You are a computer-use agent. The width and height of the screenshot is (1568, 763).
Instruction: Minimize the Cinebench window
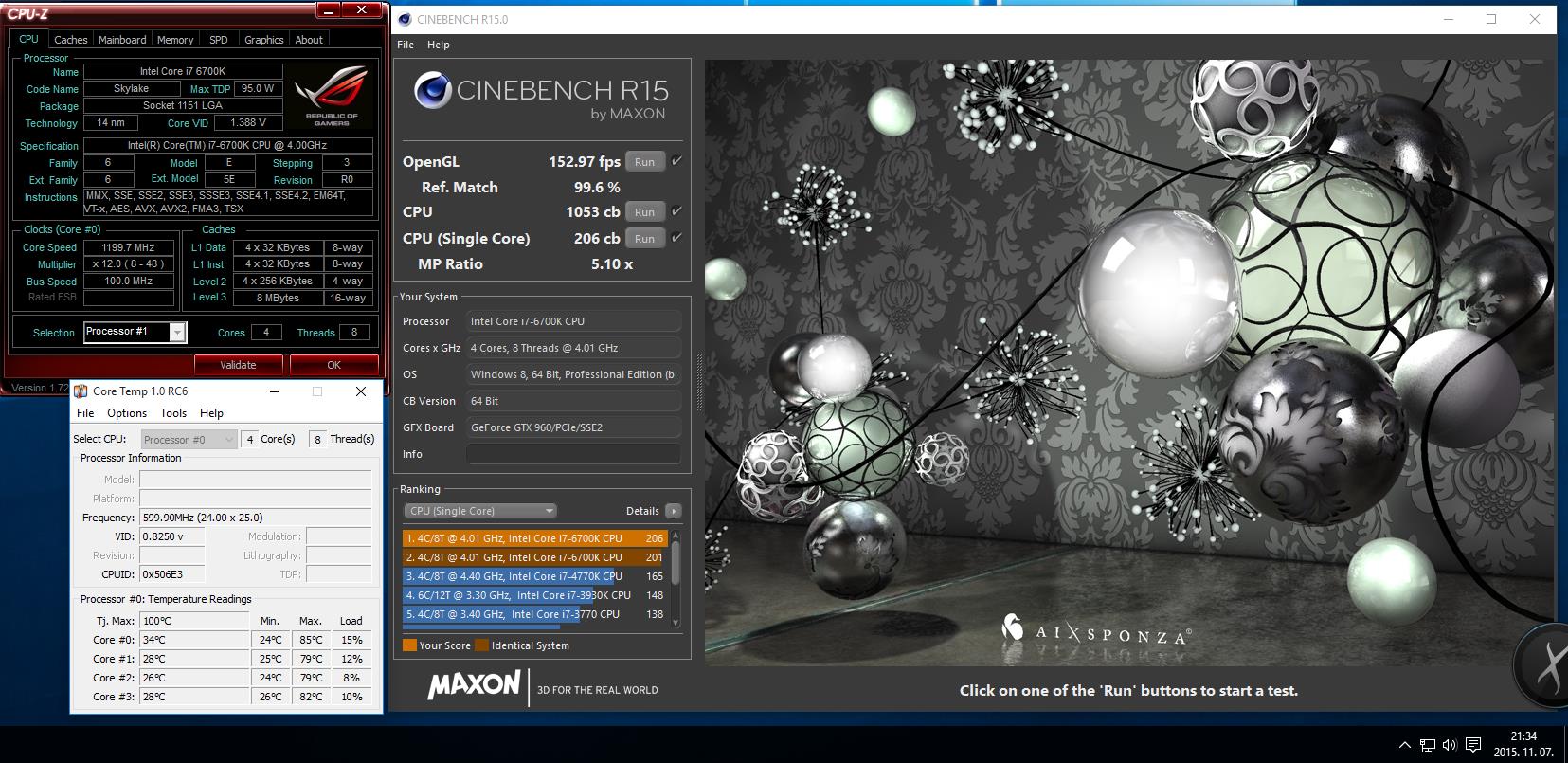coord(1449,19)
